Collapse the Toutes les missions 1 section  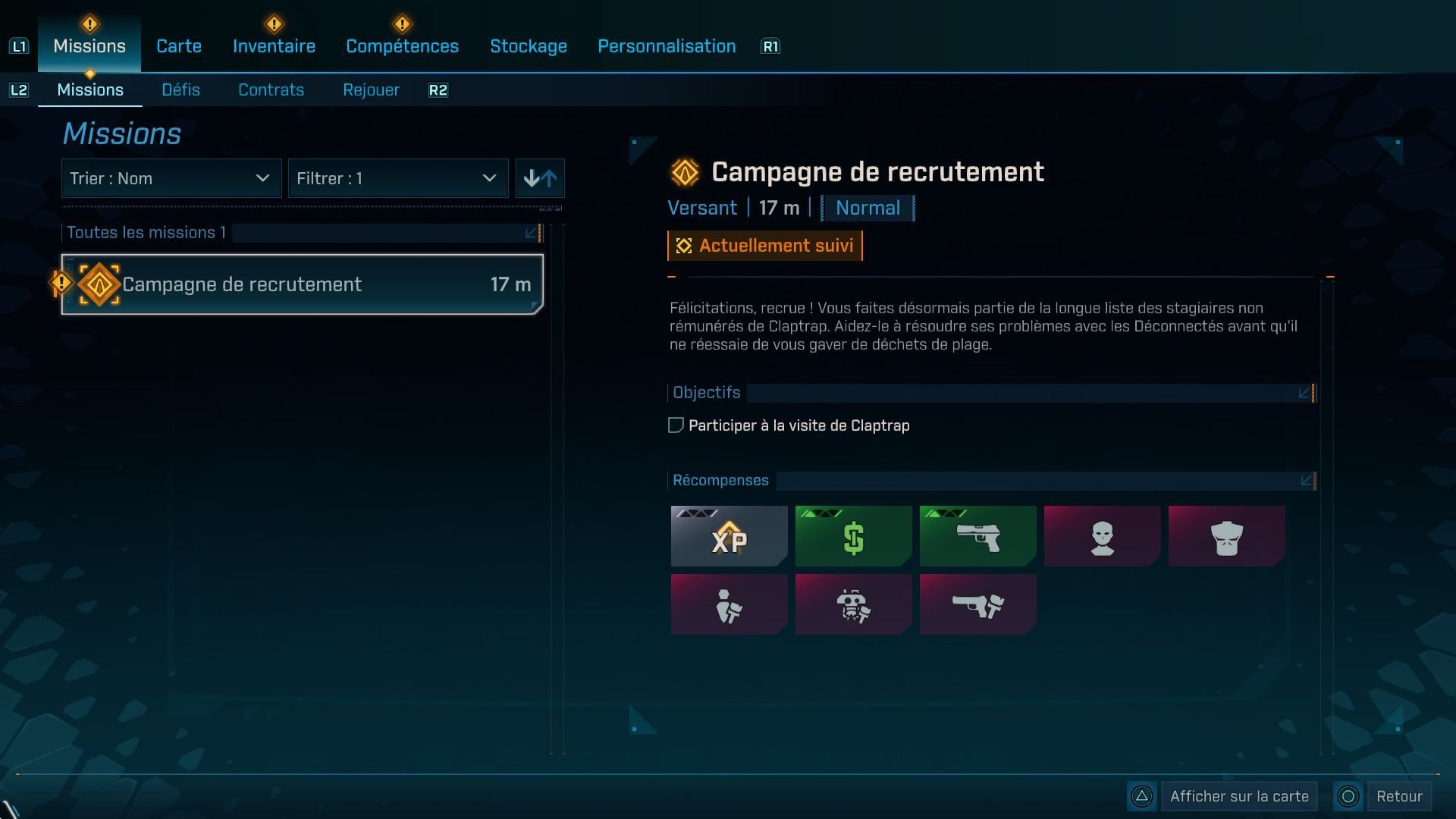point(302,233)
